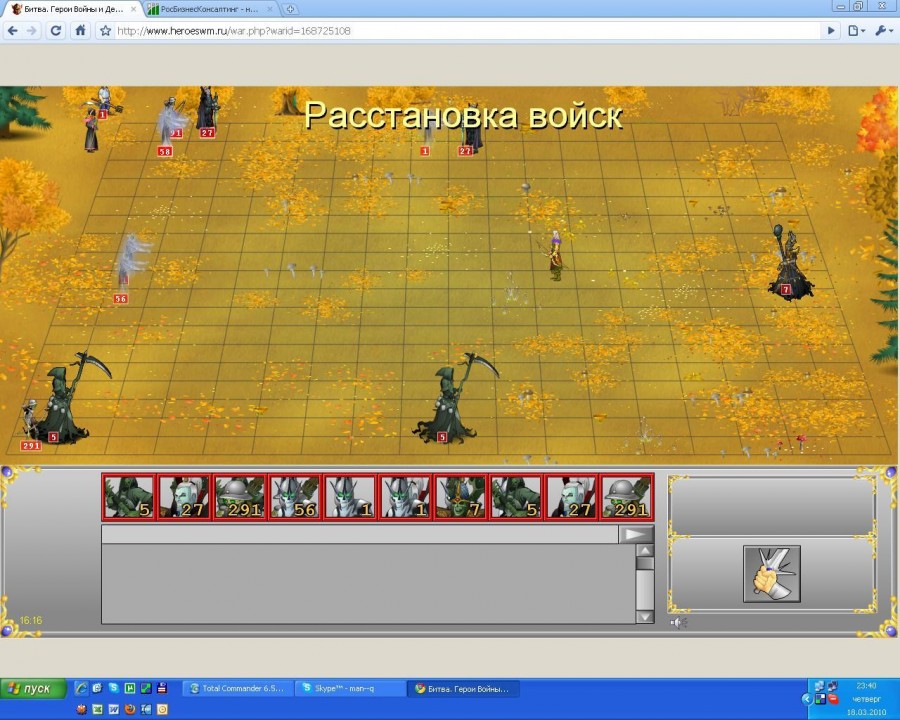Select first vampire portrait showing 27 in queue

184,497
